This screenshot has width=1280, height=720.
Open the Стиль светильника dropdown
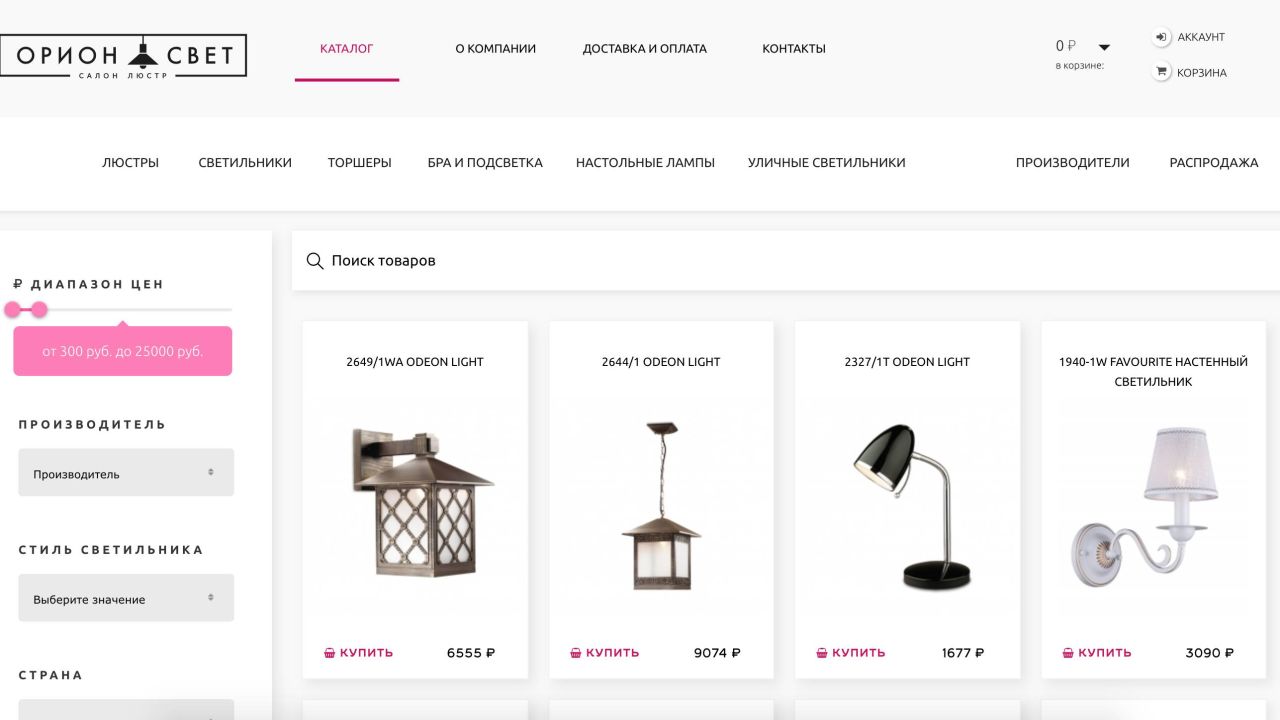pyautogui.click(x=126, y=598)
